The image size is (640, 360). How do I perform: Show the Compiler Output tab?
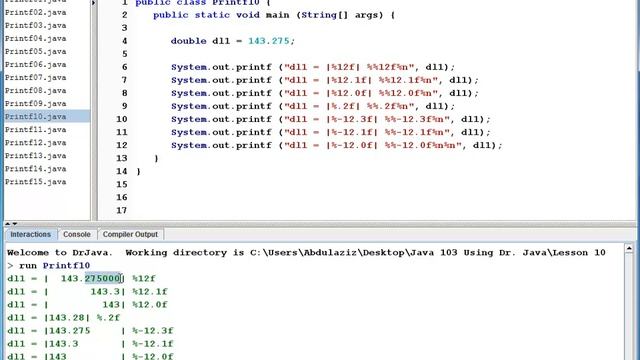[x=130, y=234]
